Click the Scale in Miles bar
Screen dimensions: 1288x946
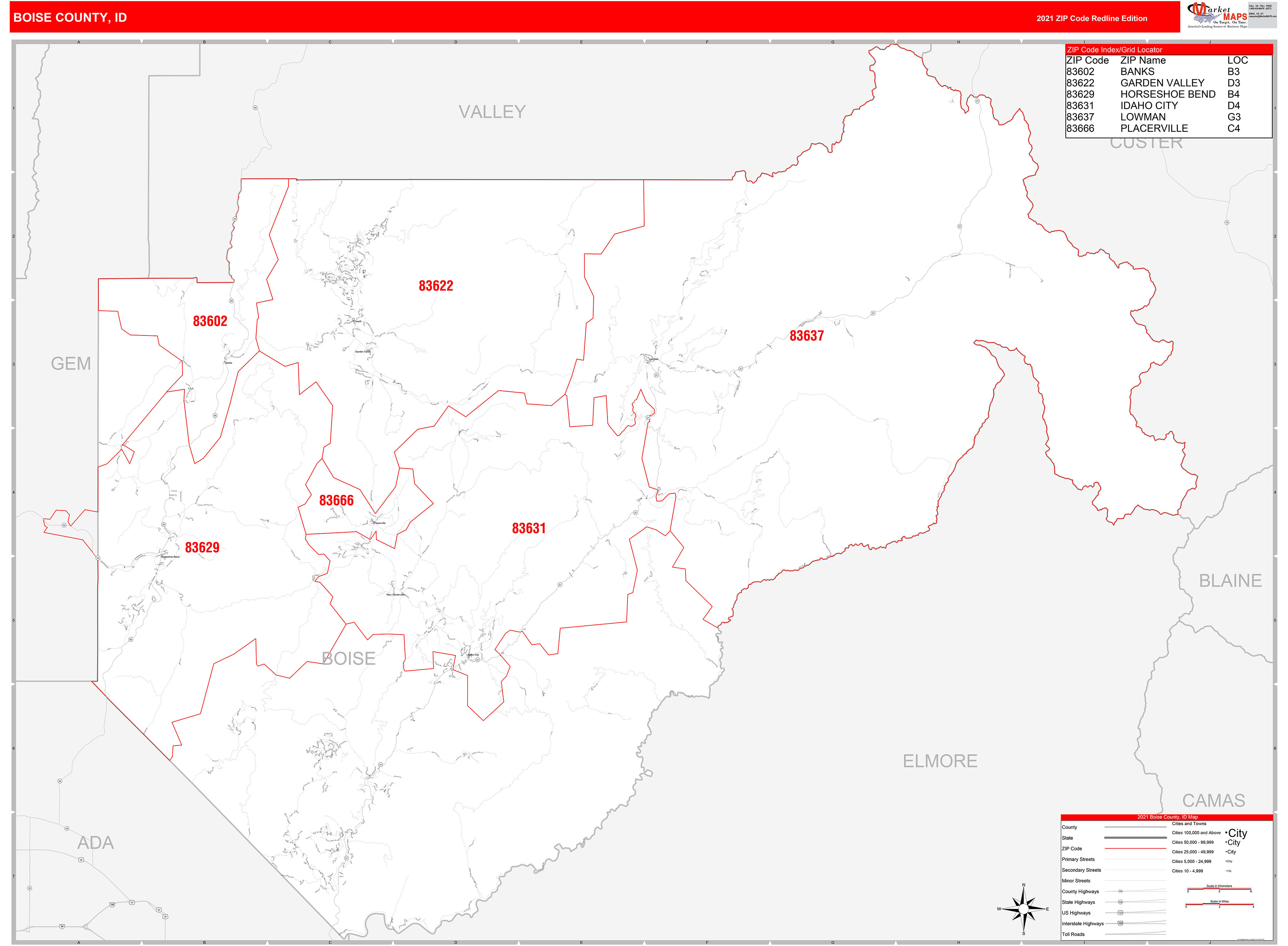[1220, 904]
